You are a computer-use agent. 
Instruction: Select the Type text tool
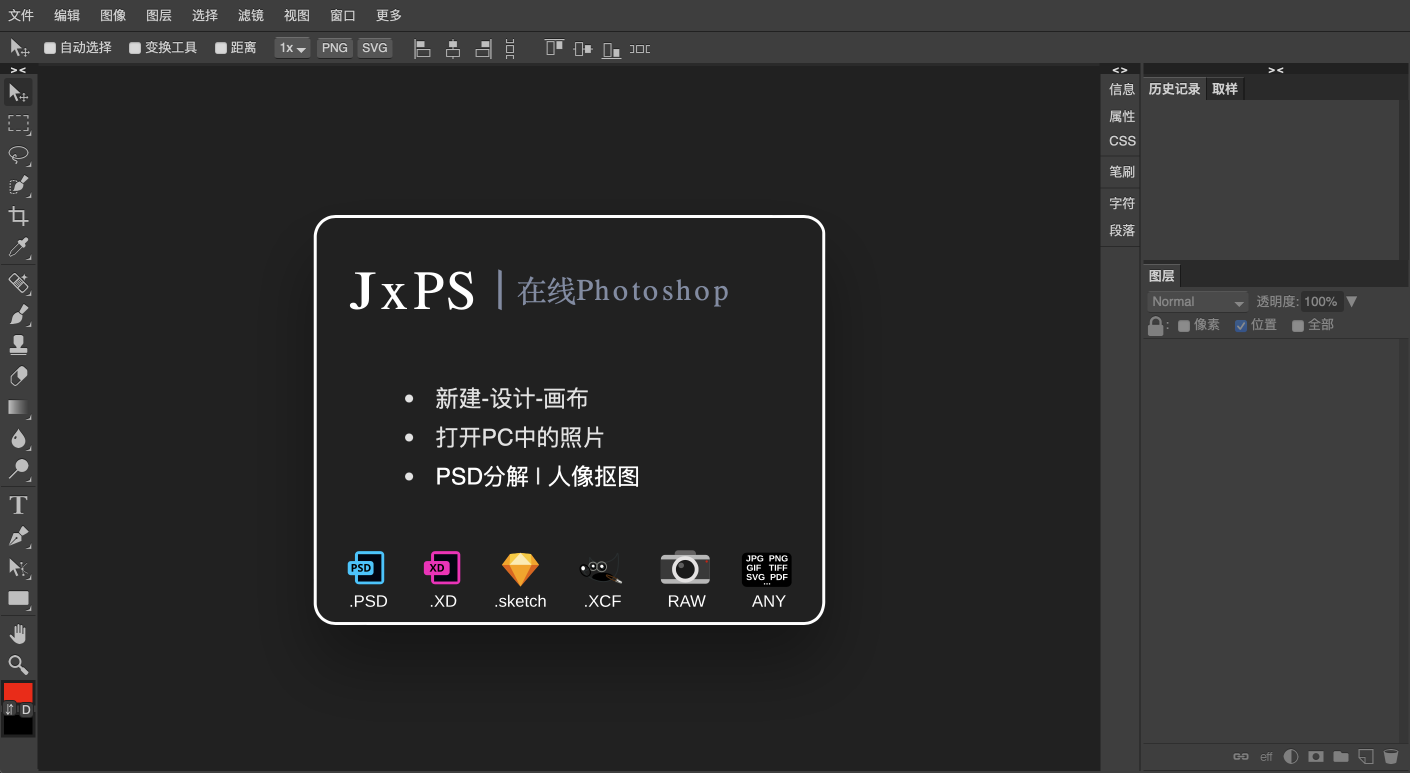pyautogui.click(x=18, y=505)
